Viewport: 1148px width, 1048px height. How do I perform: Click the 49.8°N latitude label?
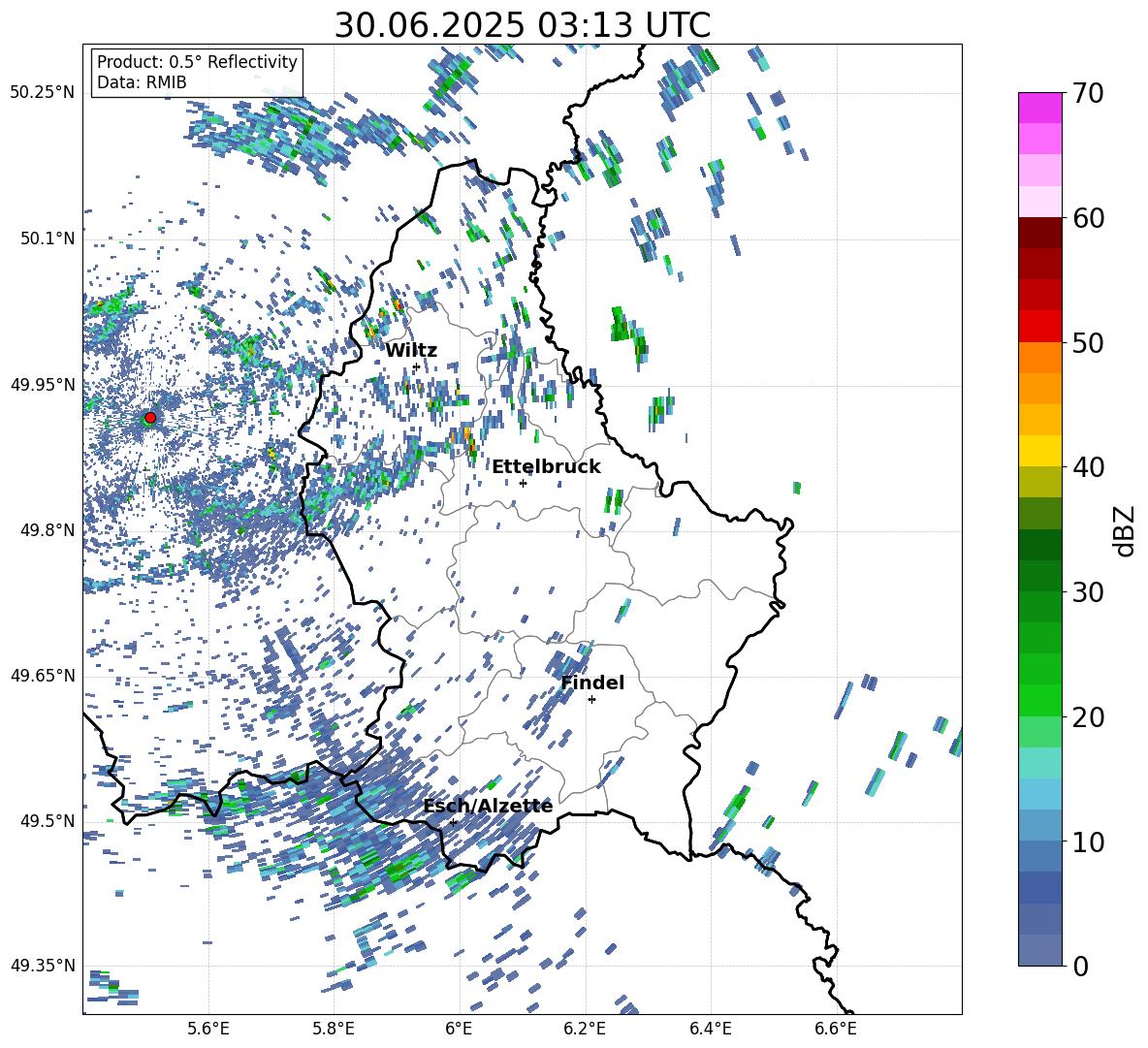(x=48, y=530)
